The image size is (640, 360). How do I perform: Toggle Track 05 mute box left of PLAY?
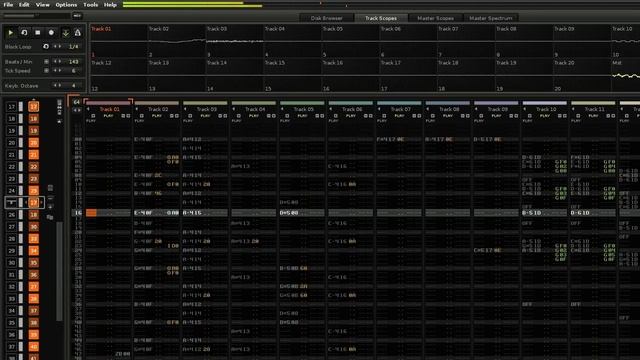287,116
